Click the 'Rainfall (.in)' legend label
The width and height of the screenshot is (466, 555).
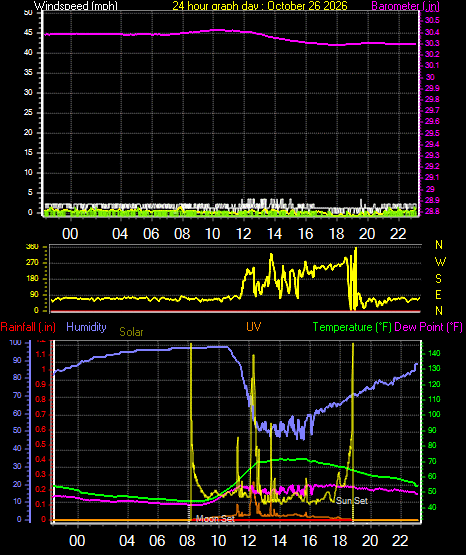[28, 327]
